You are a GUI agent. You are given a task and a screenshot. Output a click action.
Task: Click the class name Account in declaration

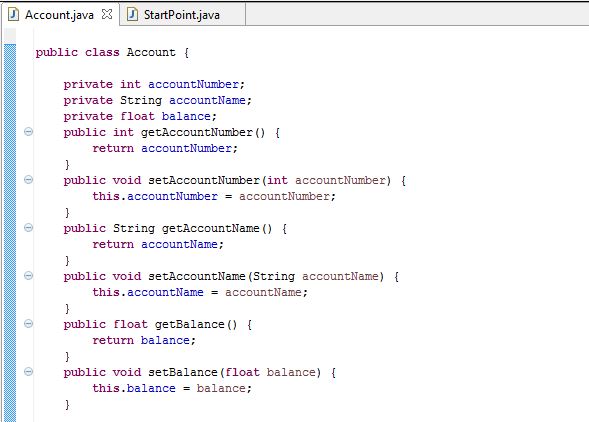tap(151, 52)
